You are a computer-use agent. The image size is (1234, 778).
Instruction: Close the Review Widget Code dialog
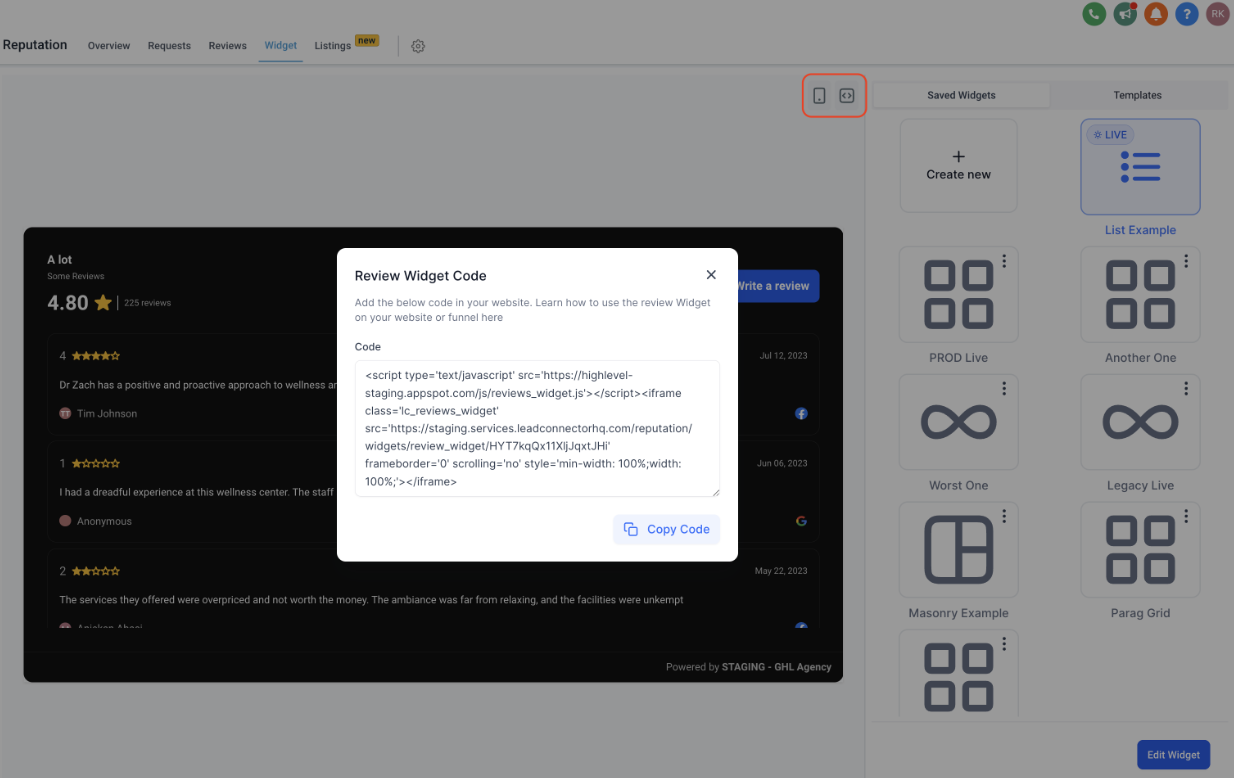pyautogui.click(x=711, y=274)
